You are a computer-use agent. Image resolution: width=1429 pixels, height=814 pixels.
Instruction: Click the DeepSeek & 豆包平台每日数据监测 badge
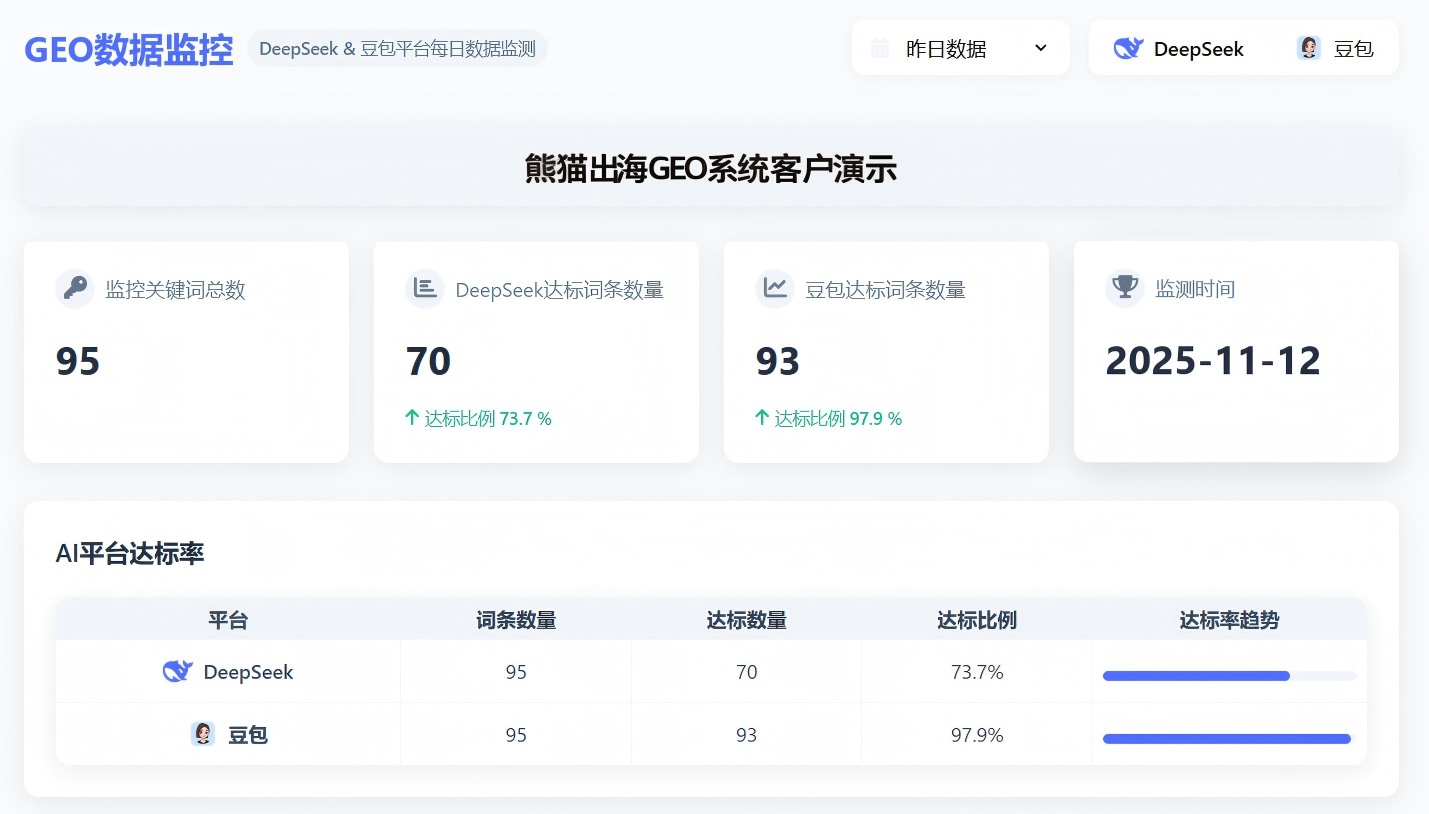(x=397, y=48)
